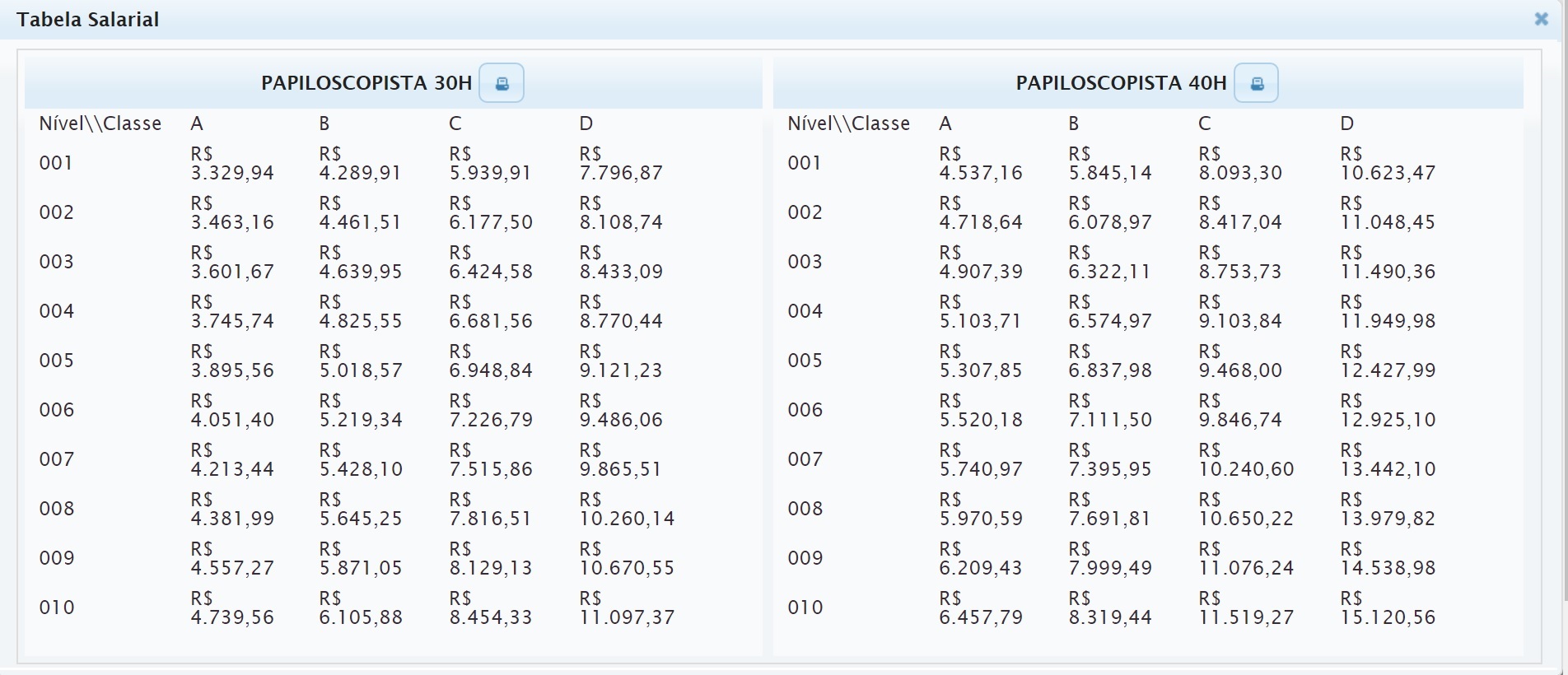Viewport: 1568px width, 675px height.
Task: Select level 010 row label in 30H table
Action: [56, 607]
